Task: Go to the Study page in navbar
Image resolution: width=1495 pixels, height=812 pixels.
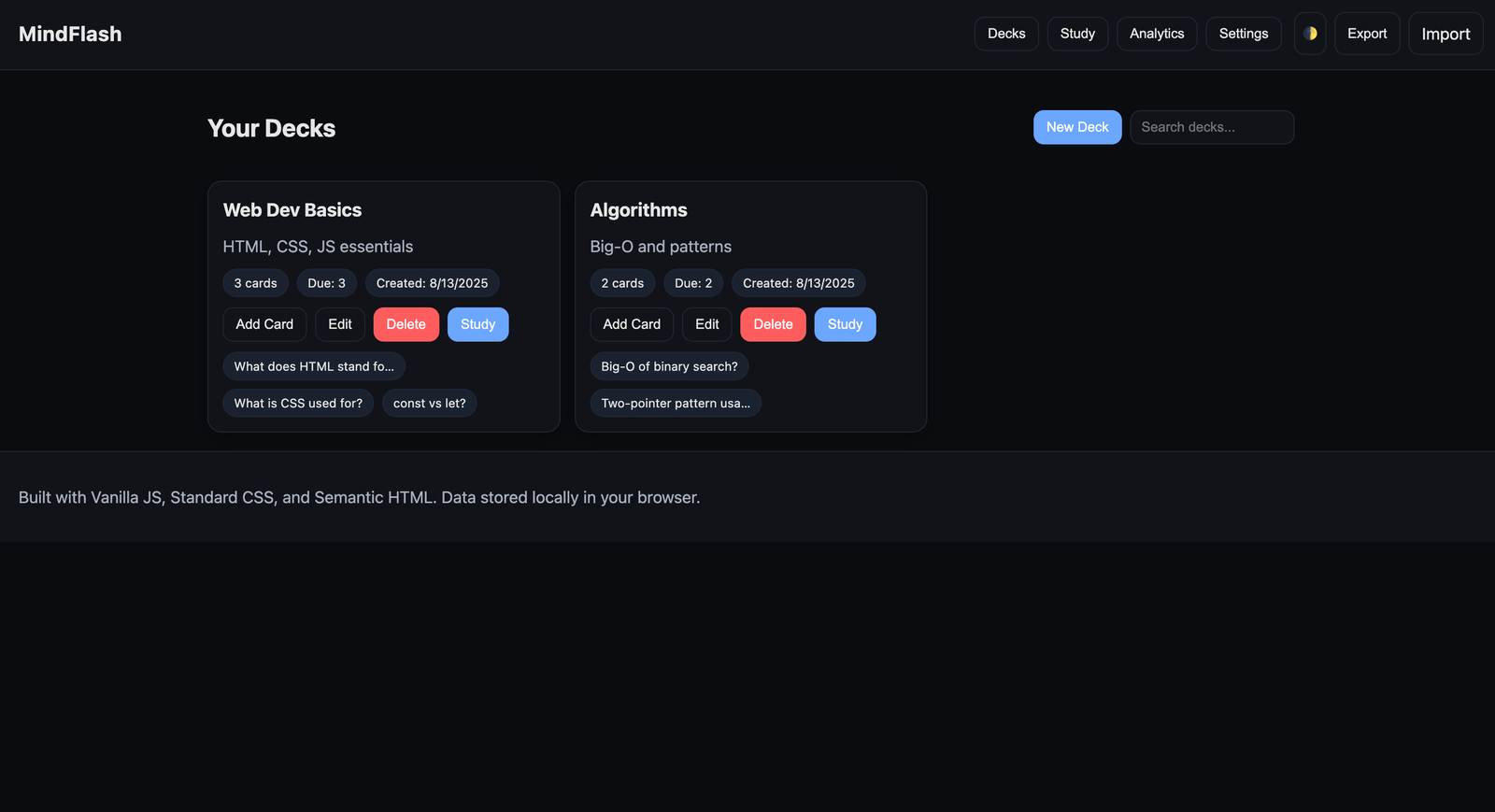Action: pos(1077,34)
